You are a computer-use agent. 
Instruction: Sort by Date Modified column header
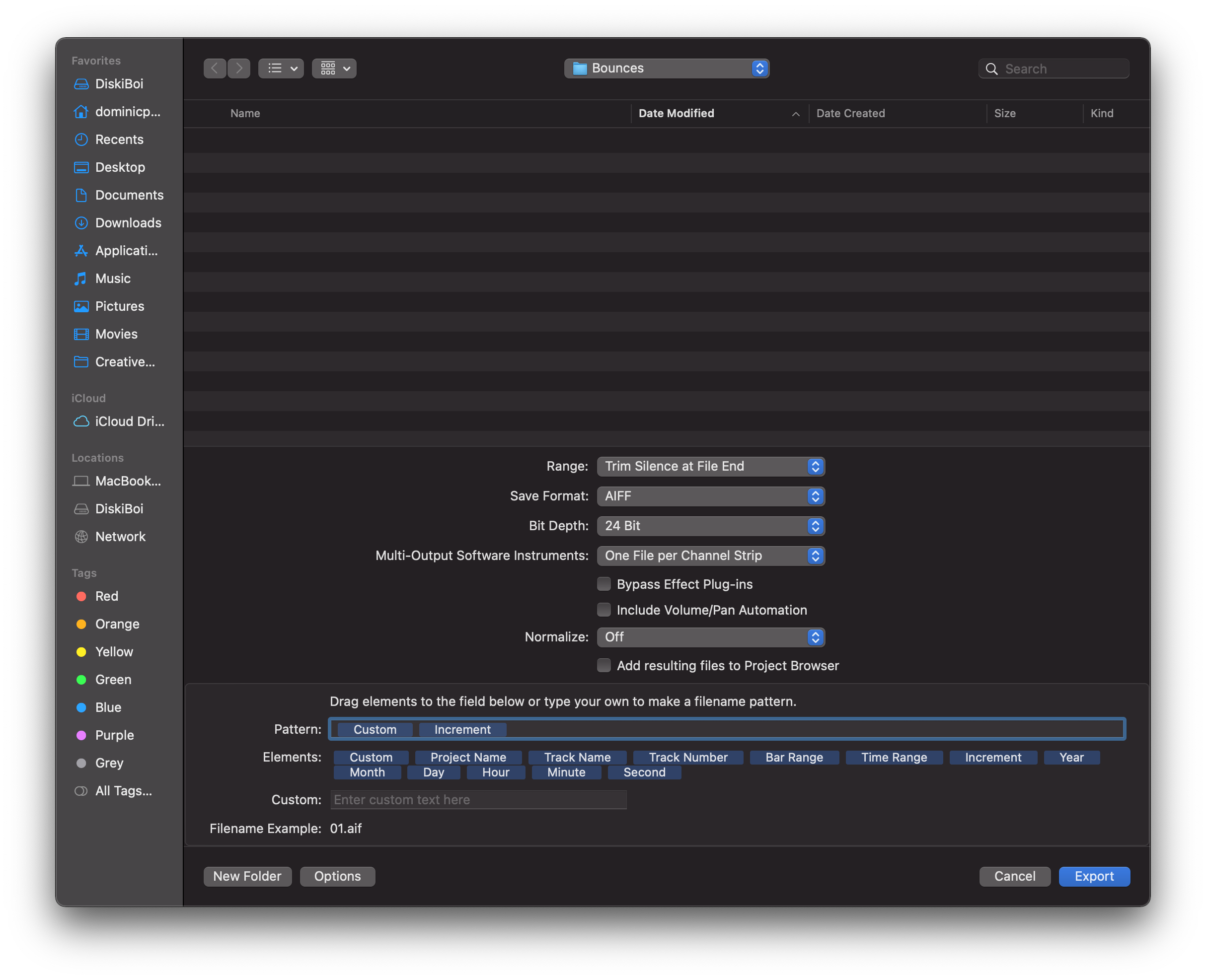click(x=676, y=114)
